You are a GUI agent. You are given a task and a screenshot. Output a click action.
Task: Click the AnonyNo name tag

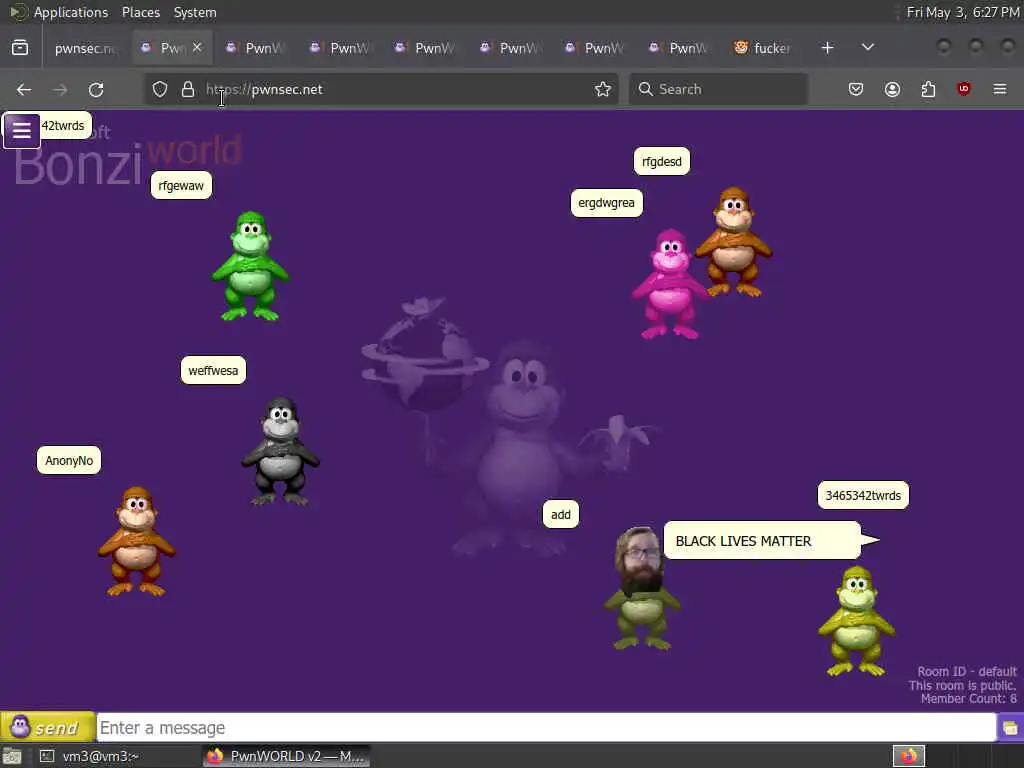[x=69, y=460]
